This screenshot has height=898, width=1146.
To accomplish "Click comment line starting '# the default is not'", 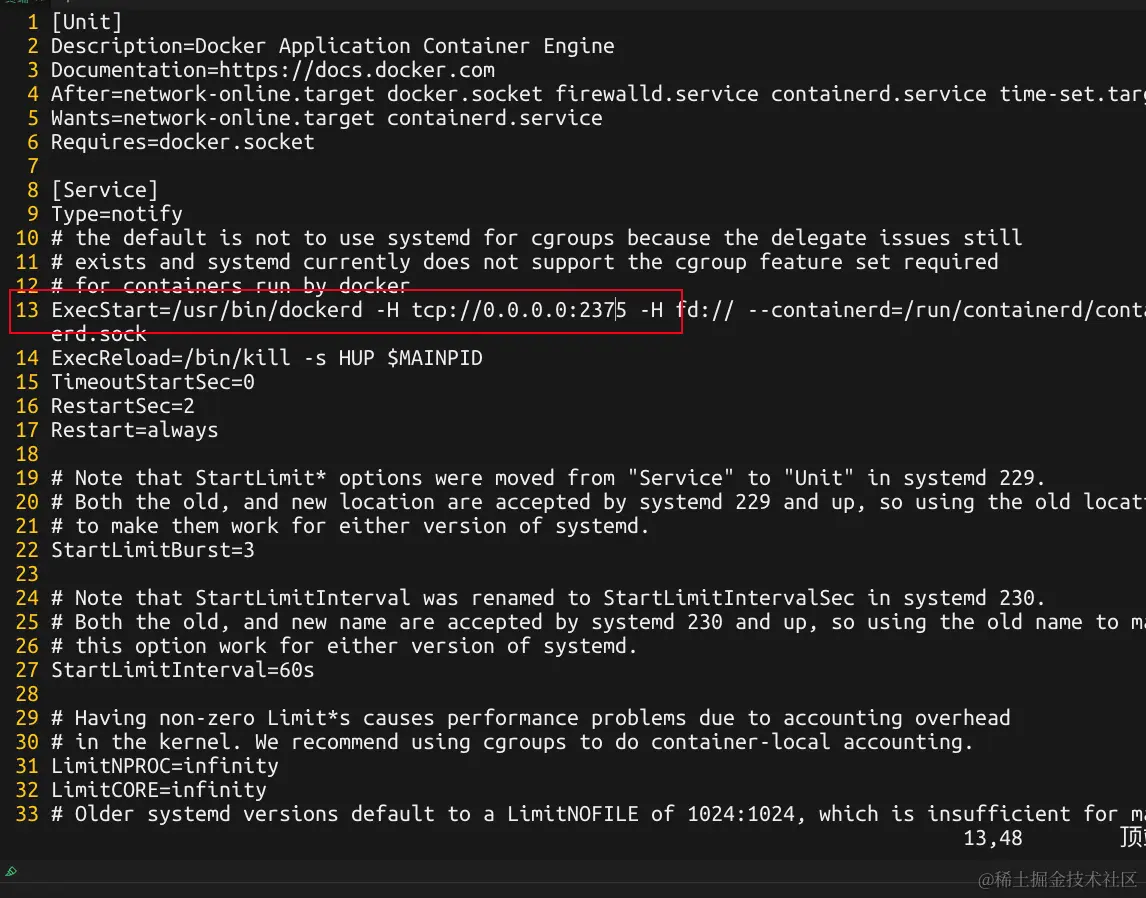I will [536, 238].
